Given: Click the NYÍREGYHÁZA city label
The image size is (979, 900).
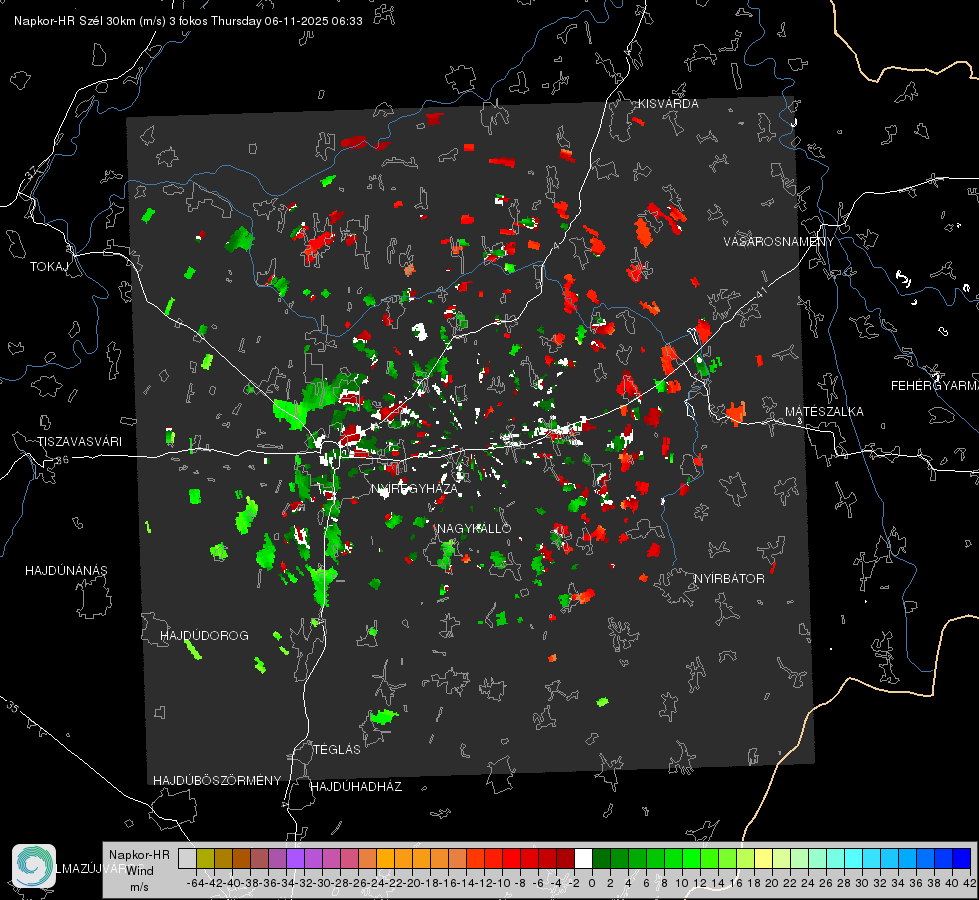Looking at the screenshot, I should [414, 489].
